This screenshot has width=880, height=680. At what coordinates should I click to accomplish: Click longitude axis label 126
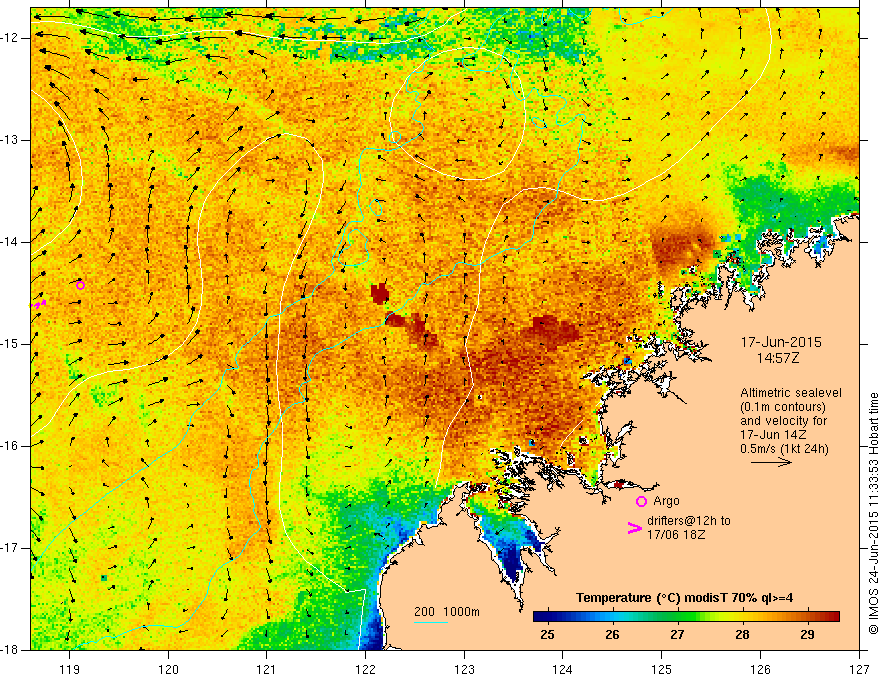tap(760, 669)
